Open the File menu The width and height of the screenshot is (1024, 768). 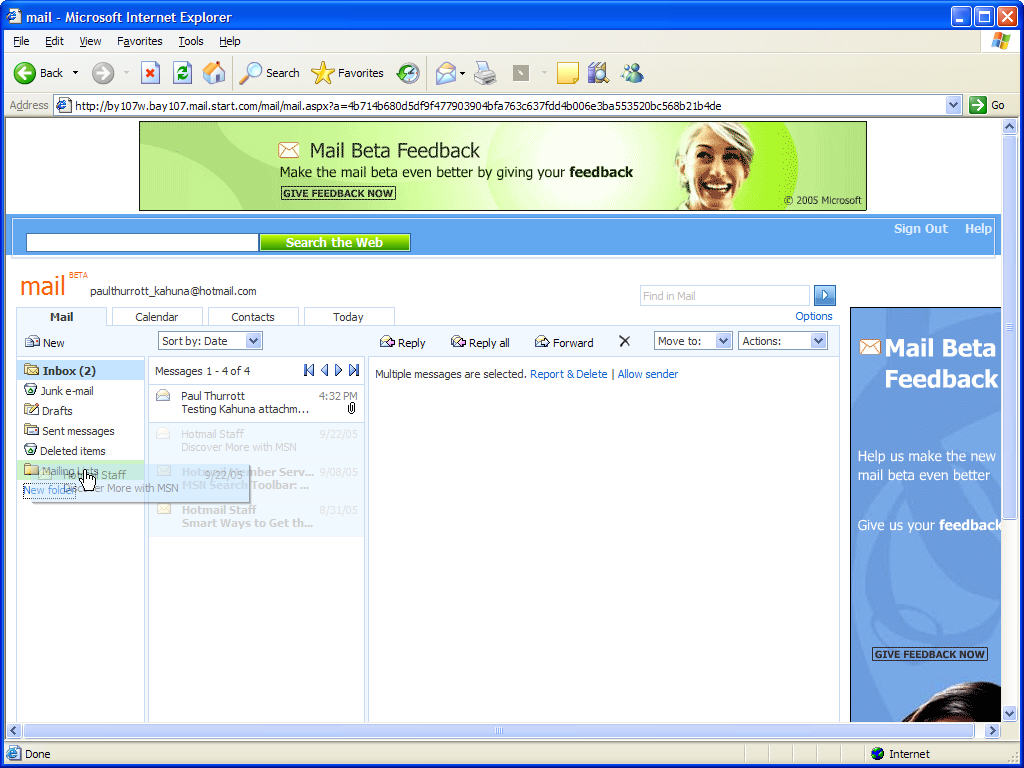(21, 41)
